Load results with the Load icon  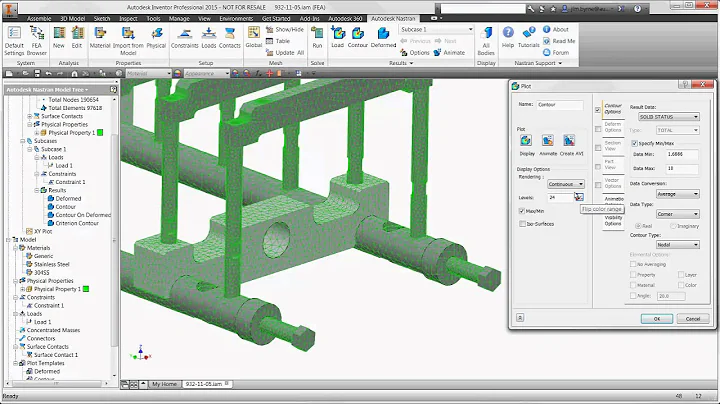coord(338,38)
